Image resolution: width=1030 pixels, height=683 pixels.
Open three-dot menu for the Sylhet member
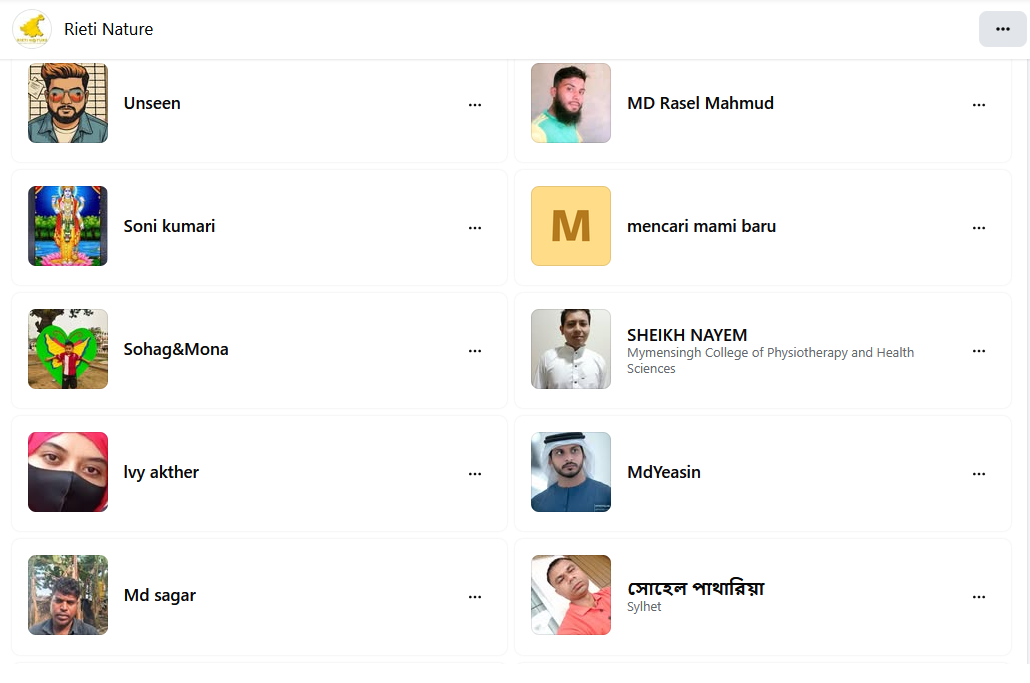(979, 596)
